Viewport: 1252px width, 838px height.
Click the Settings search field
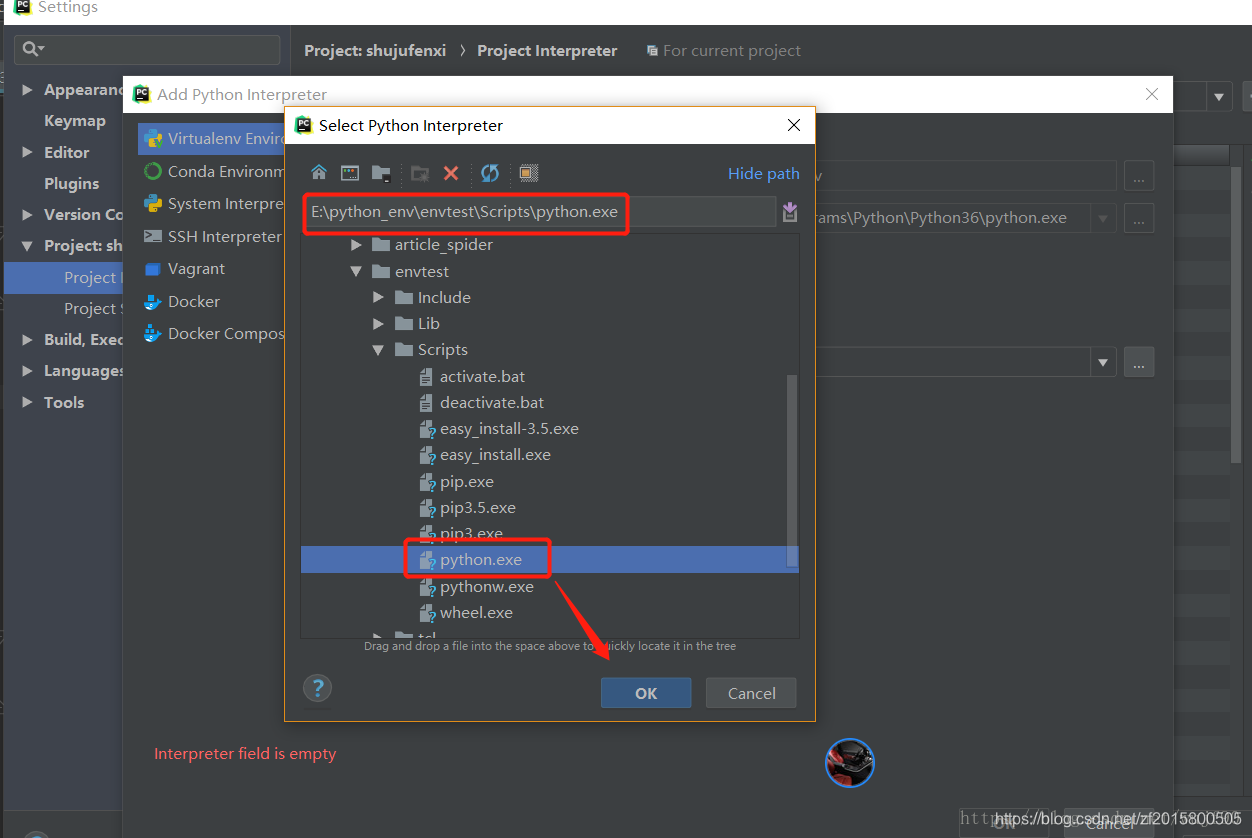pyautogui.click(x=148, y=49)
